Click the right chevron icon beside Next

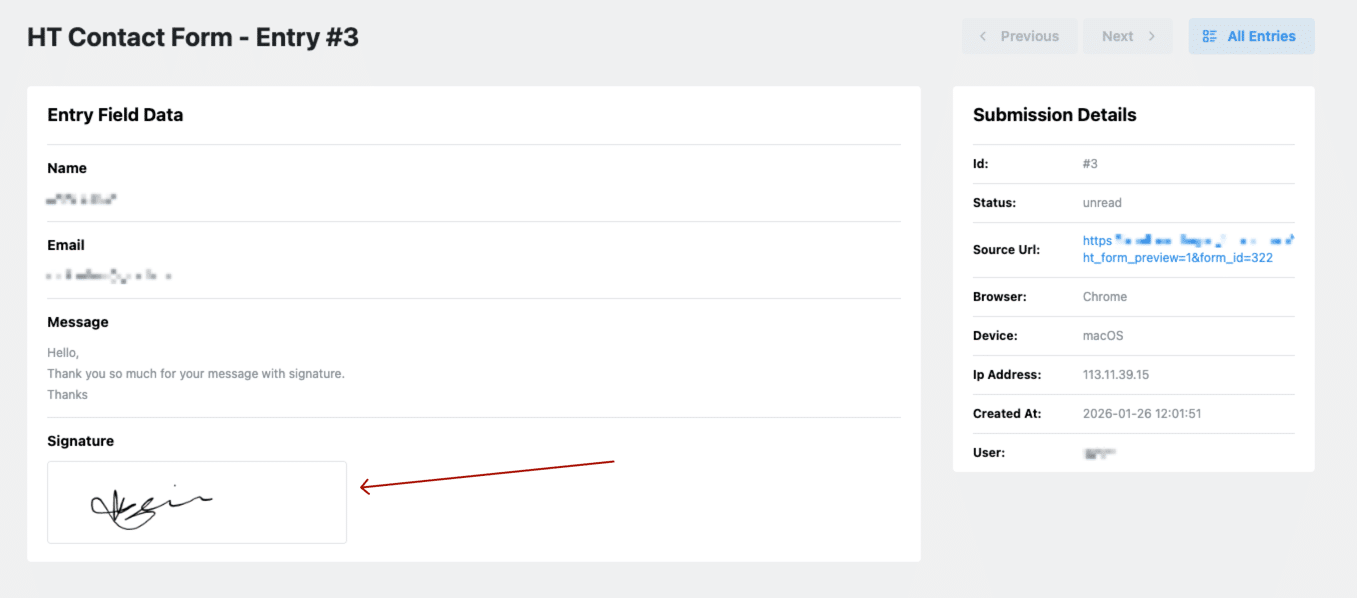1152,36
